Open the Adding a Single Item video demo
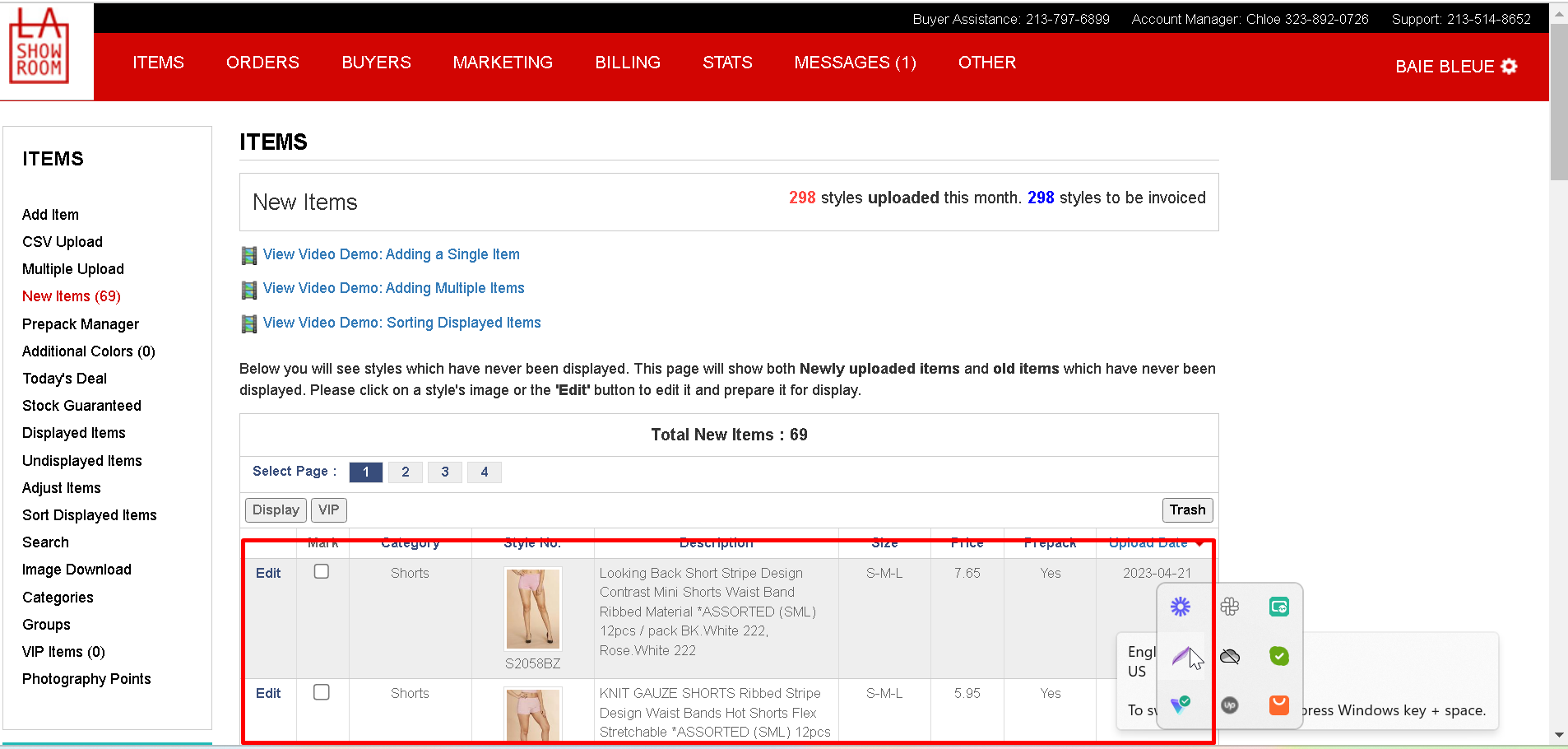The image size is (1568, 749). pos(392,254)
